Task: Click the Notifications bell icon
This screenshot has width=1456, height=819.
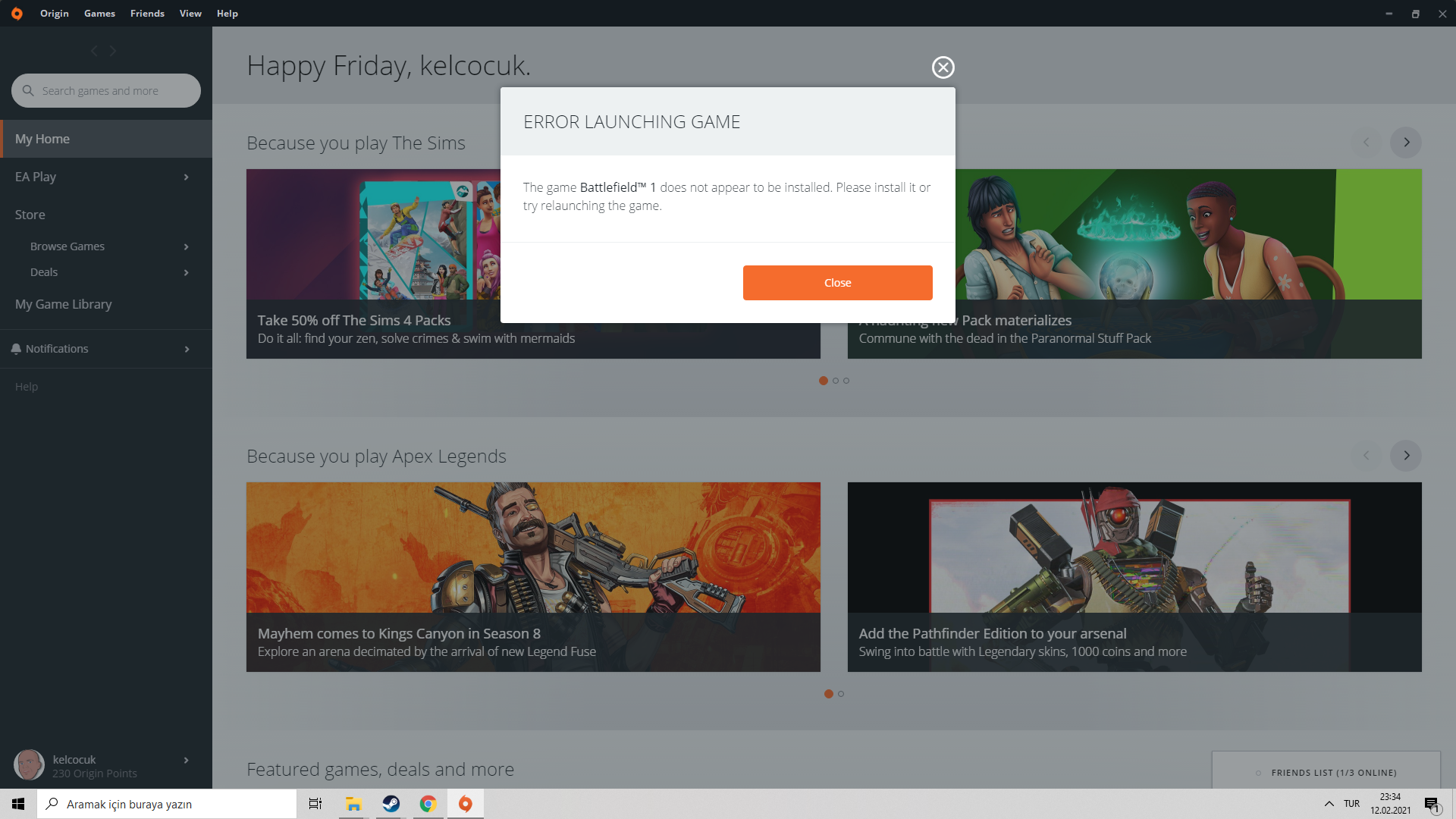Action: (x=16, y=349)
